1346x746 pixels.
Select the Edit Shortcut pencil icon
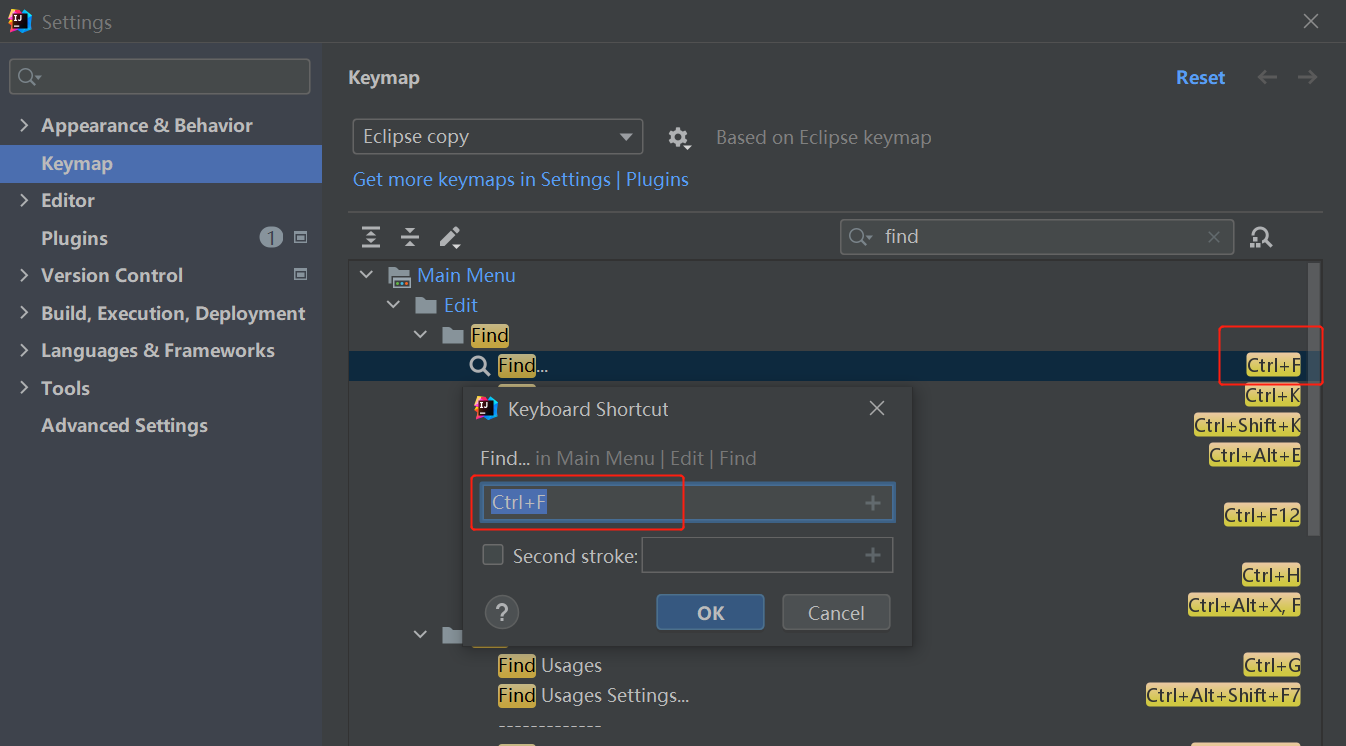[449, 237]
